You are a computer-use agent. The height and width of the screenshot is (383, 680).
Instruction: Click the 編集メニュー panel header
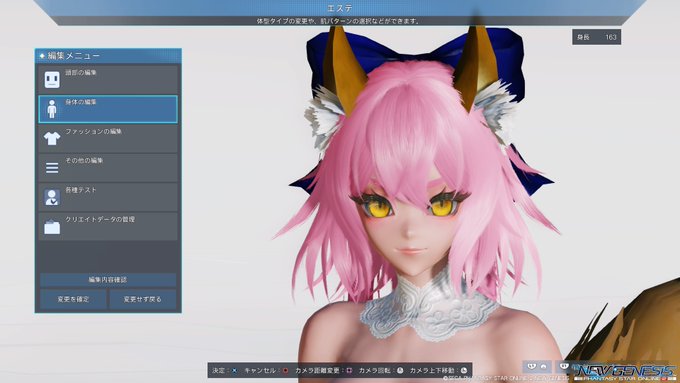click(x=108, y=56)
